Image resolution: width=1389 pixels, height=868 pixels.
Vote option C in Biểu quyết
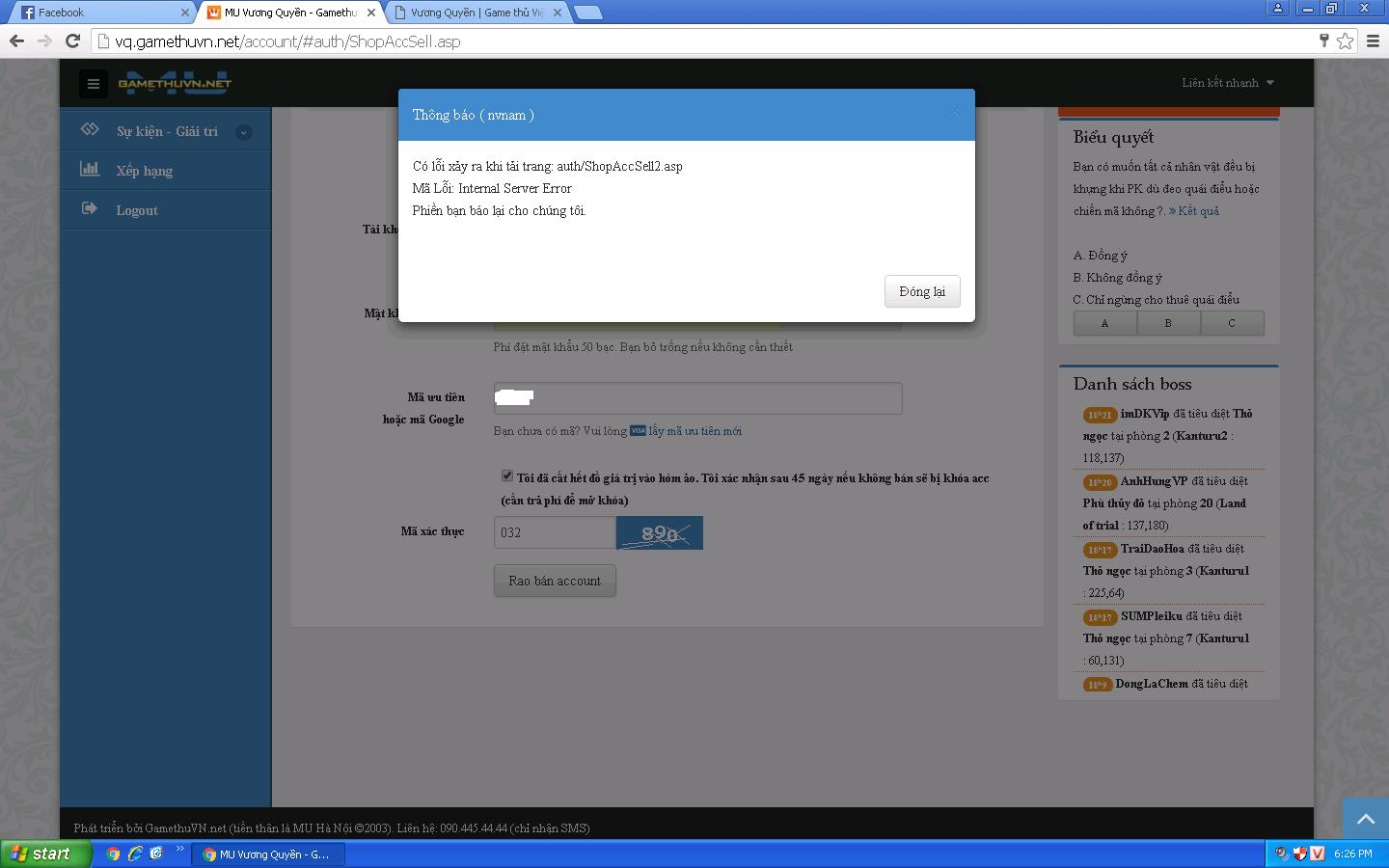click(1231, 323)
